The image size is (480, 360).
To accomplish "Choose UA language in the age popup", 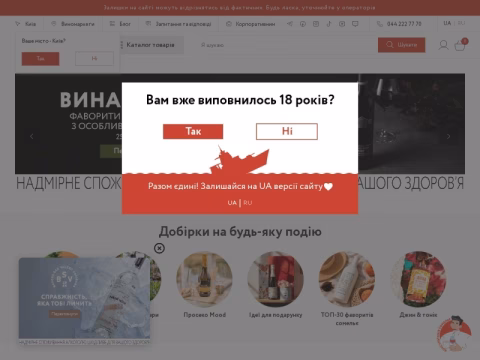I will point(232,203).
